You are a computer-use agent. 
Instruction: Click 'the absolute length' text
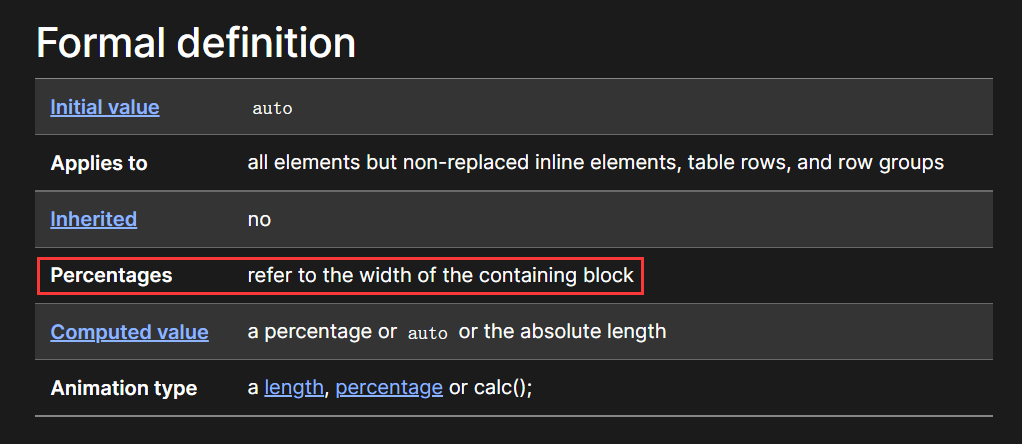575,331
